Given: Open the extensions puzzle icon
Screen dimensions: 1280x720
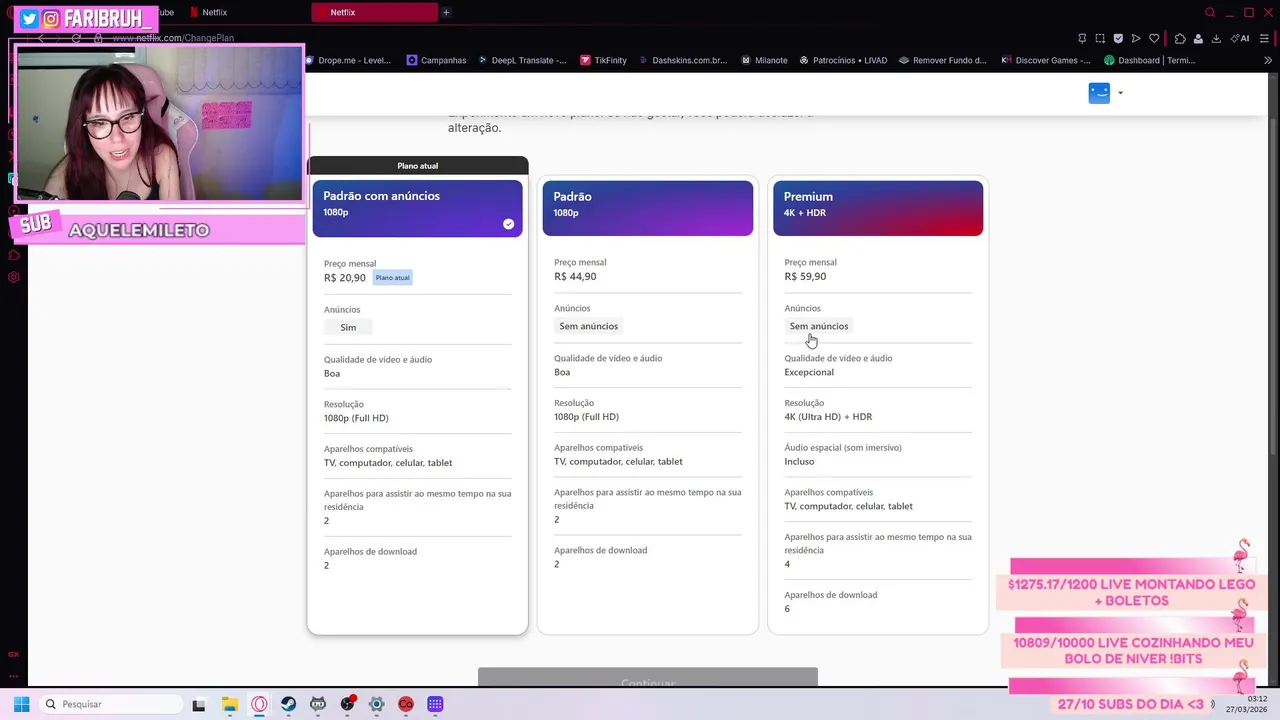Looking at the screenshot, I should pyautogui.click(x=1180, y=38).
